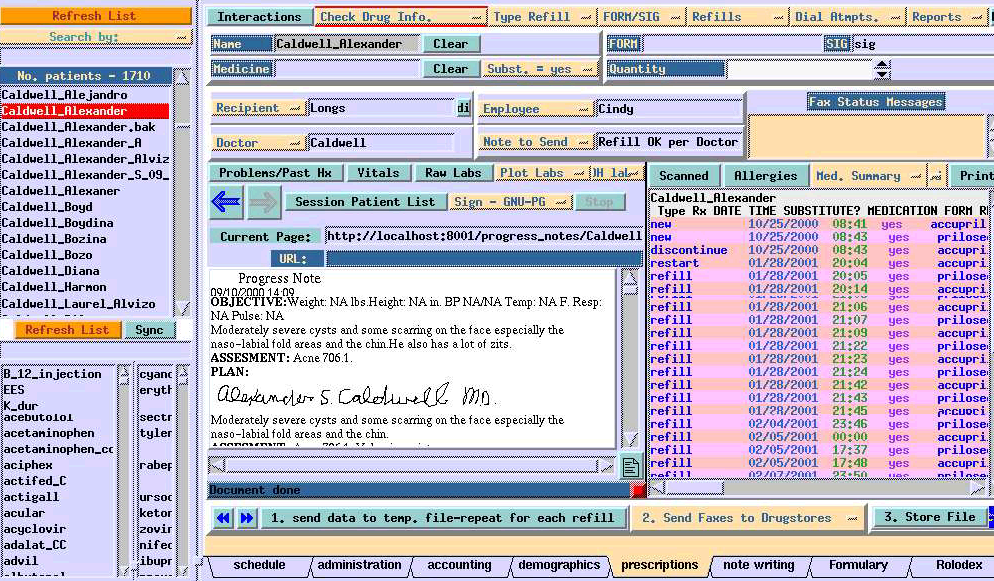Click the blue rewind double-arrow button
Viewport: 994px width, 581px height.
coord(224,518)
